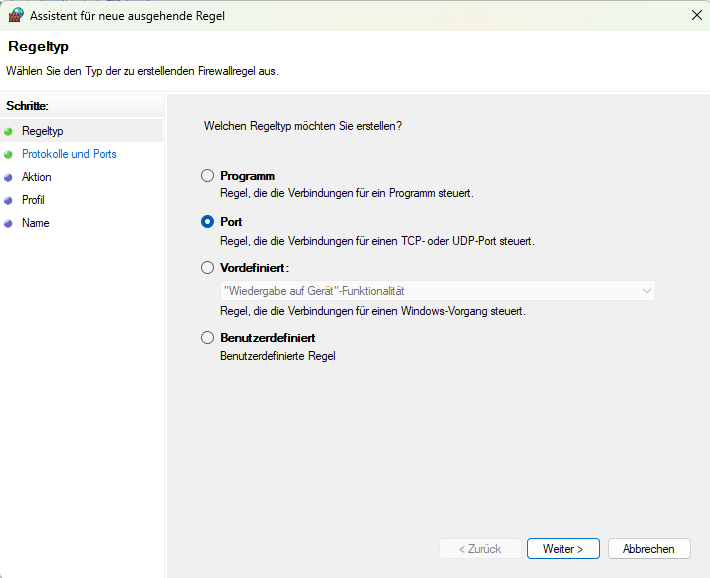Choose the Port radio button
The image size is (710, 578).
(x=208, y=222)
